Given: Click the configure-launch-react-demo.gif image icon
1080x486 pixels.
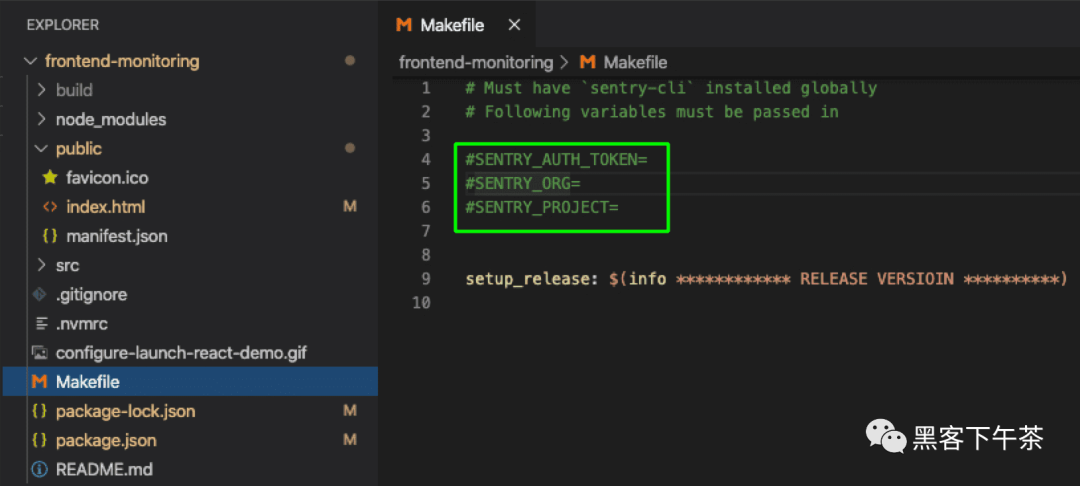Looking at the screenshot, I should (40, 353).
